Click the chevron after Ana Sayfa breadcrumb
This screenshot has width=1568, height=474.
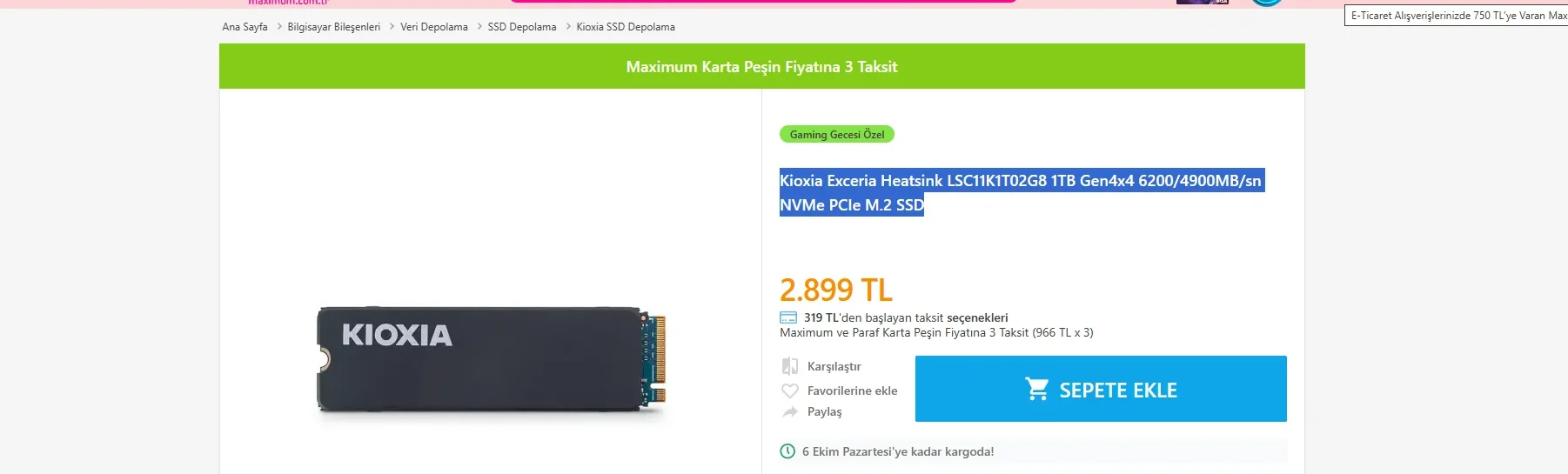[x=279, y=27]
